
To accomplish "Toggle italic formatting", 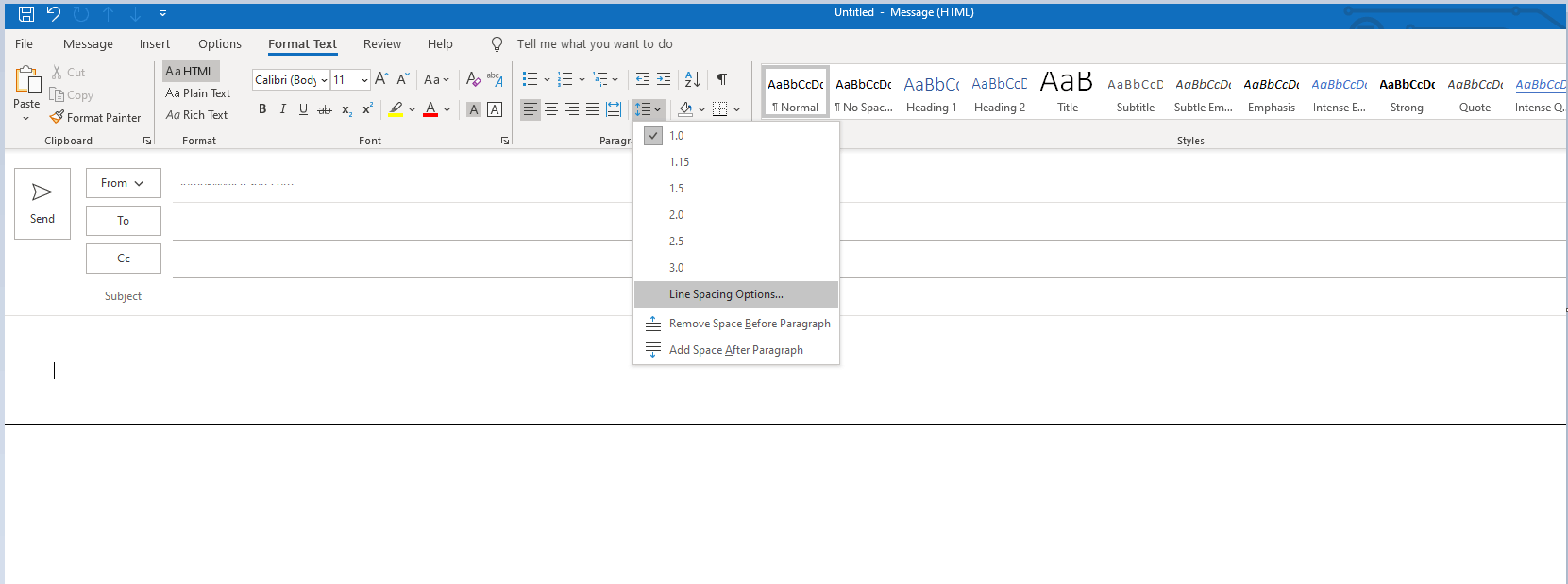I will 282,109.
